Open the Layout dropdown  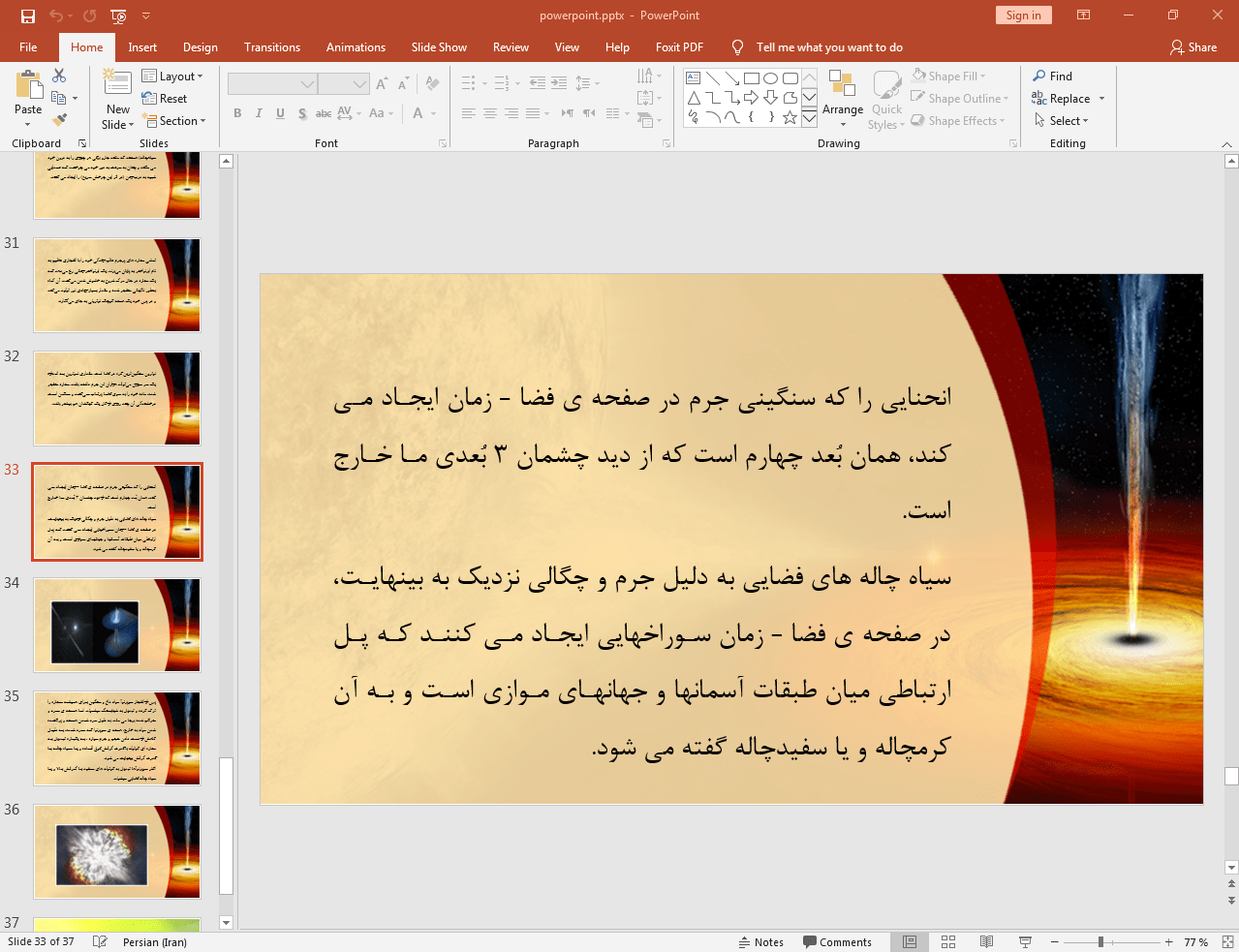pos(172,77)
